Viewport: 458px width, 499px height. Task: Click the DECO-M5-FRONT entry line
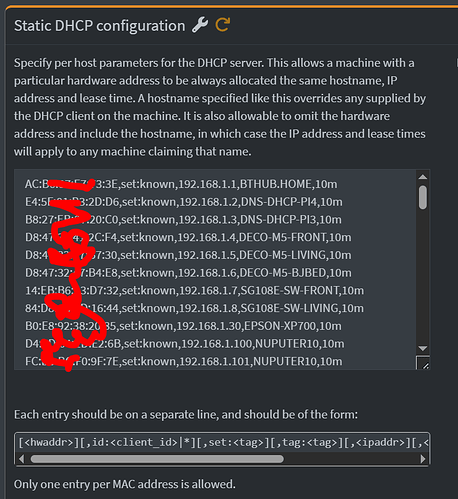tap(188, 237)
